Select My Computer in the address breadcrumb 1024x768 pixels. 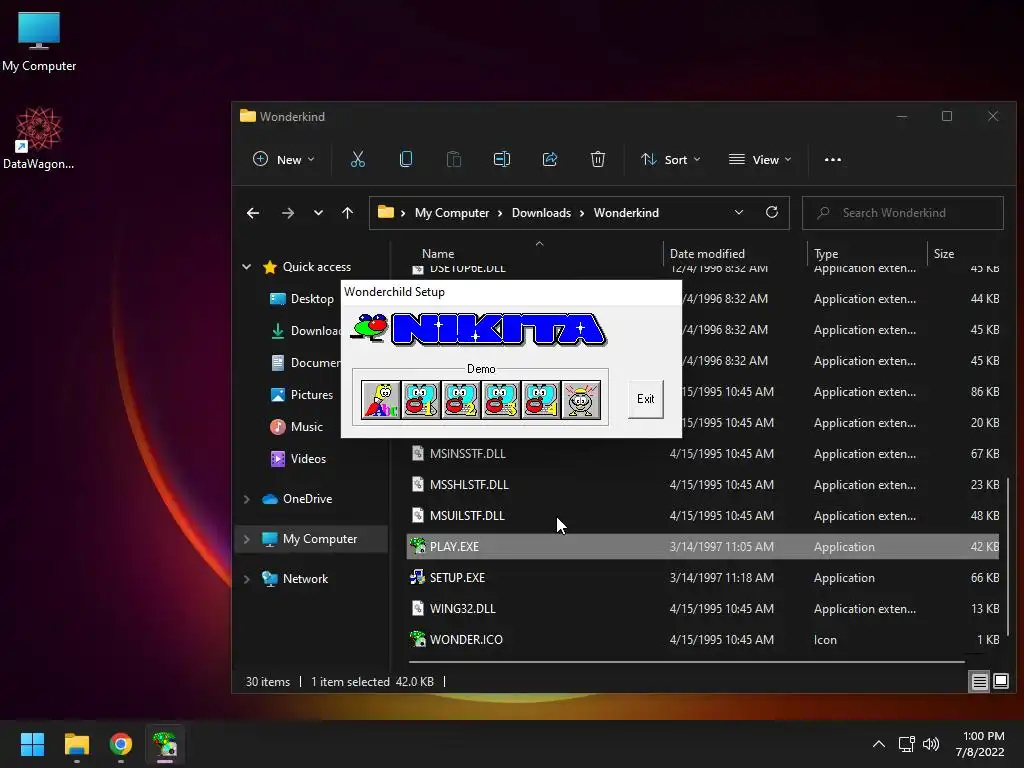point(452,213)
